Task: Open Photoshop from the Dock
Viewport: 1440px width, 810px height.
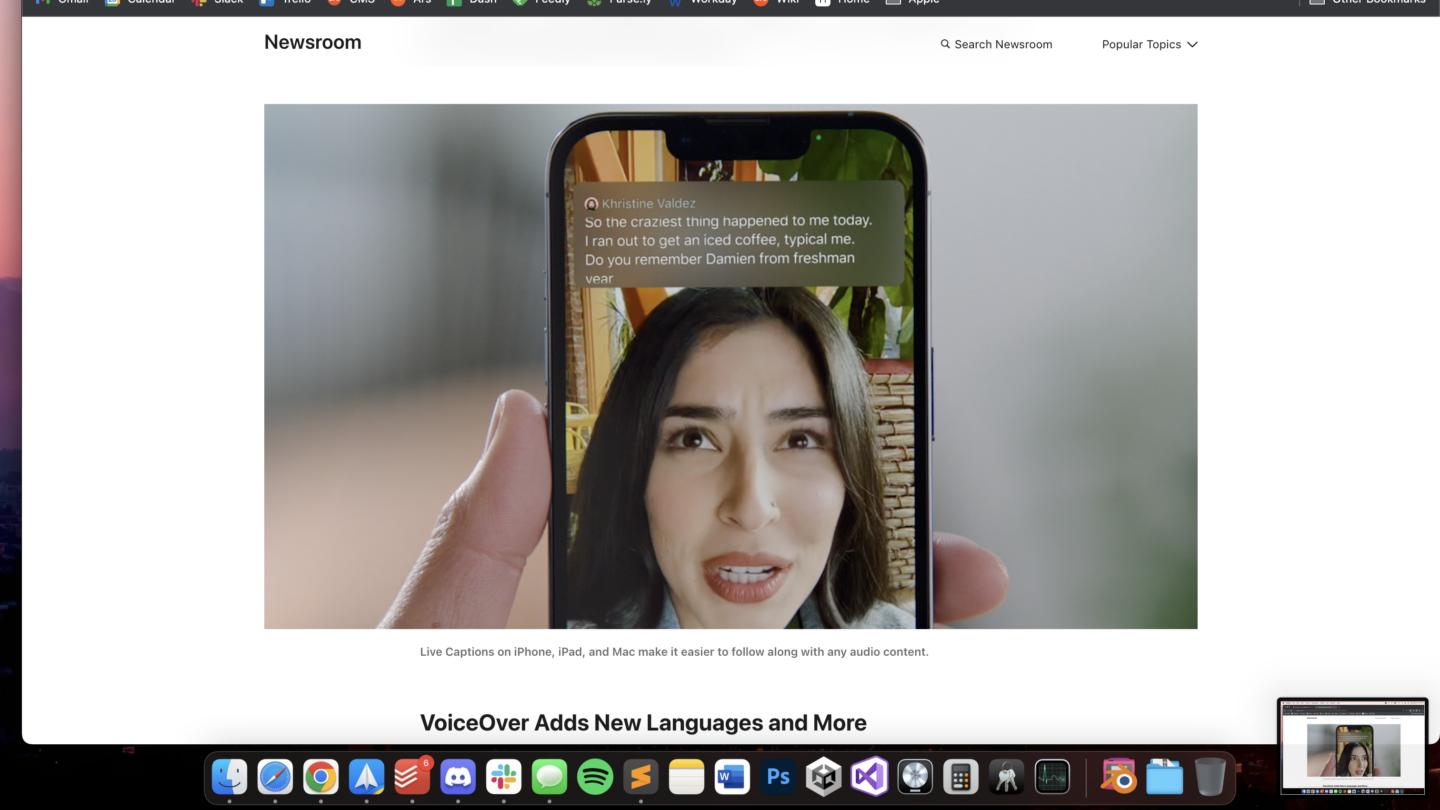Action: [777, 776]
